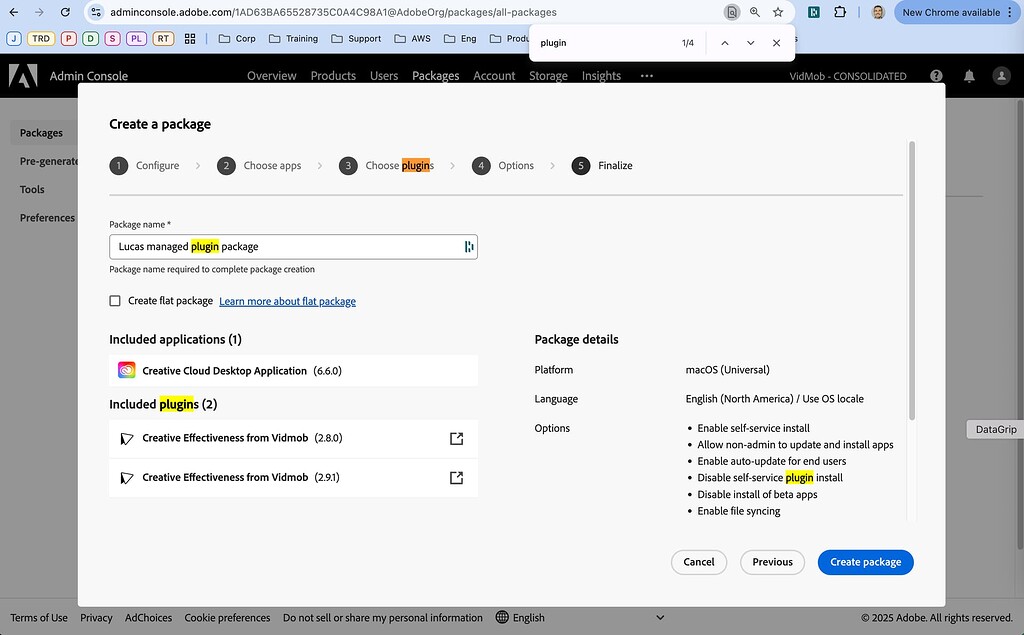Click the plugin icon beside Creative Effectiveness 2.8.0
1024x635 pixels.
[x=127, y=438]
